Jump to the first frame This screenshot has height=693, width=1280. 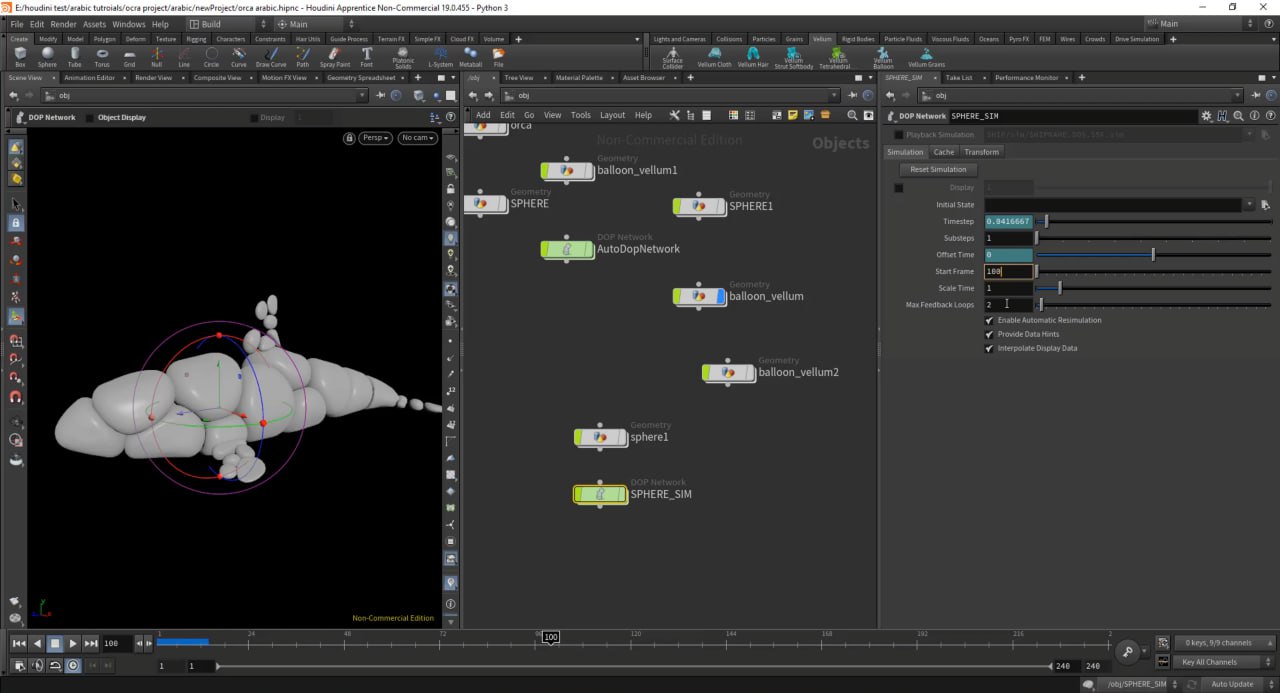pos(18,643)
